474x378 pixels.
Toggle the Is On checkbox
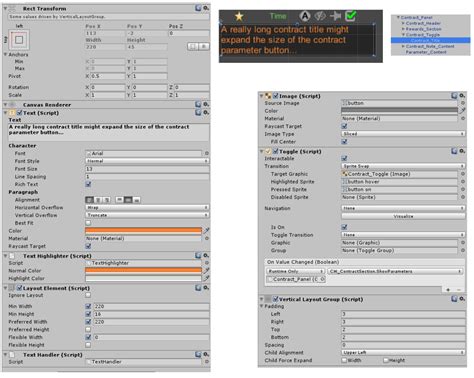coord(344,227)
